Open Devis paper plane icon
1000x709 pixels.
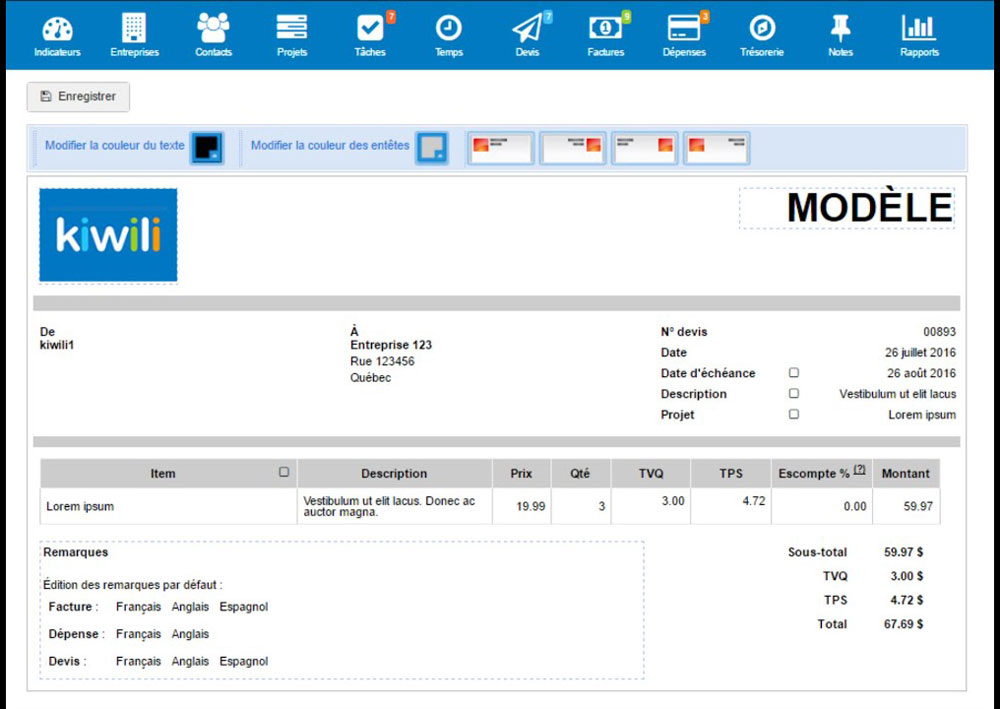click(527, 29)
